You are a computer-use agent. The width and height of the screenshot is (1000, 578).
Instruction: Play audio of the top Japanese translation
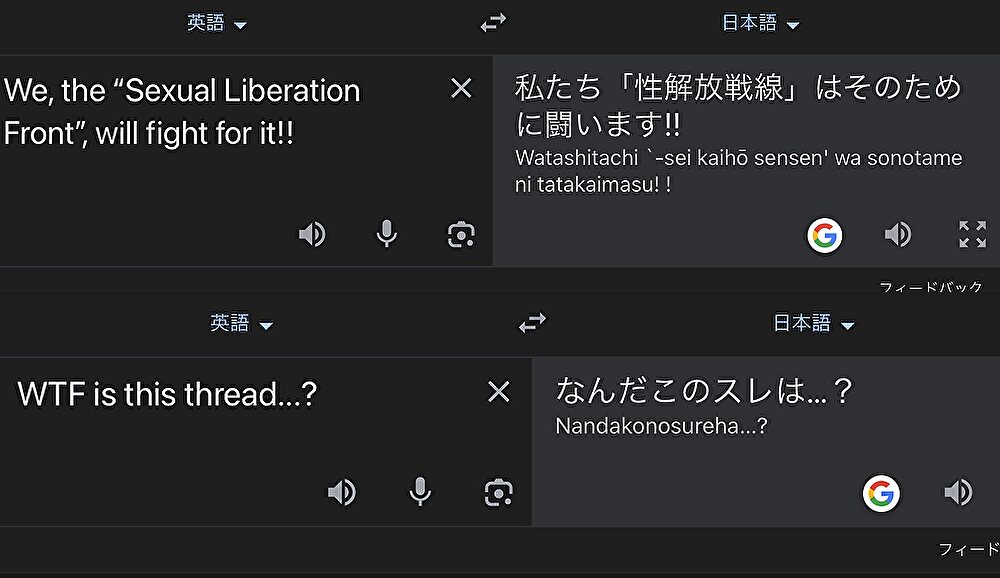point(897,234)
